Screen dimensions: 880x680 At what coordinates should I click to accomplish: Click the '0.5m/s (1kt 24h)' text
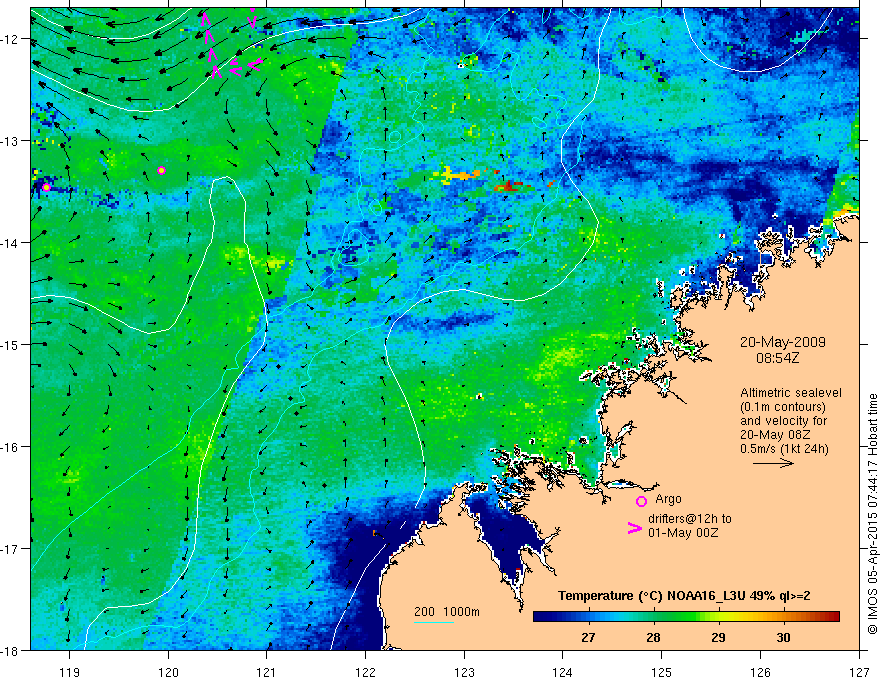(x=784, y=449)
